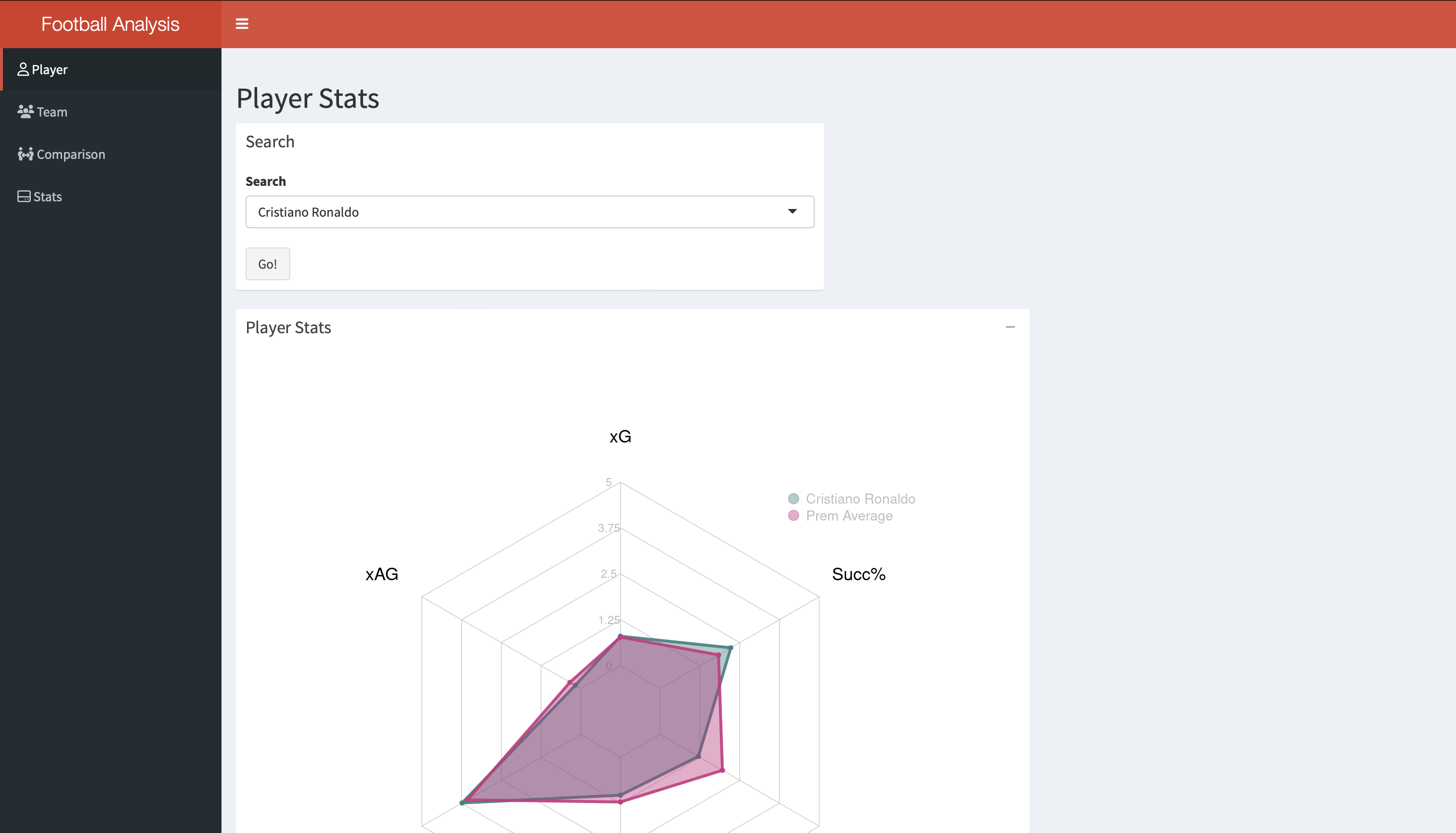Click the Team group icon
This screenshot has width=1456, height=833.
click(25, 112)
